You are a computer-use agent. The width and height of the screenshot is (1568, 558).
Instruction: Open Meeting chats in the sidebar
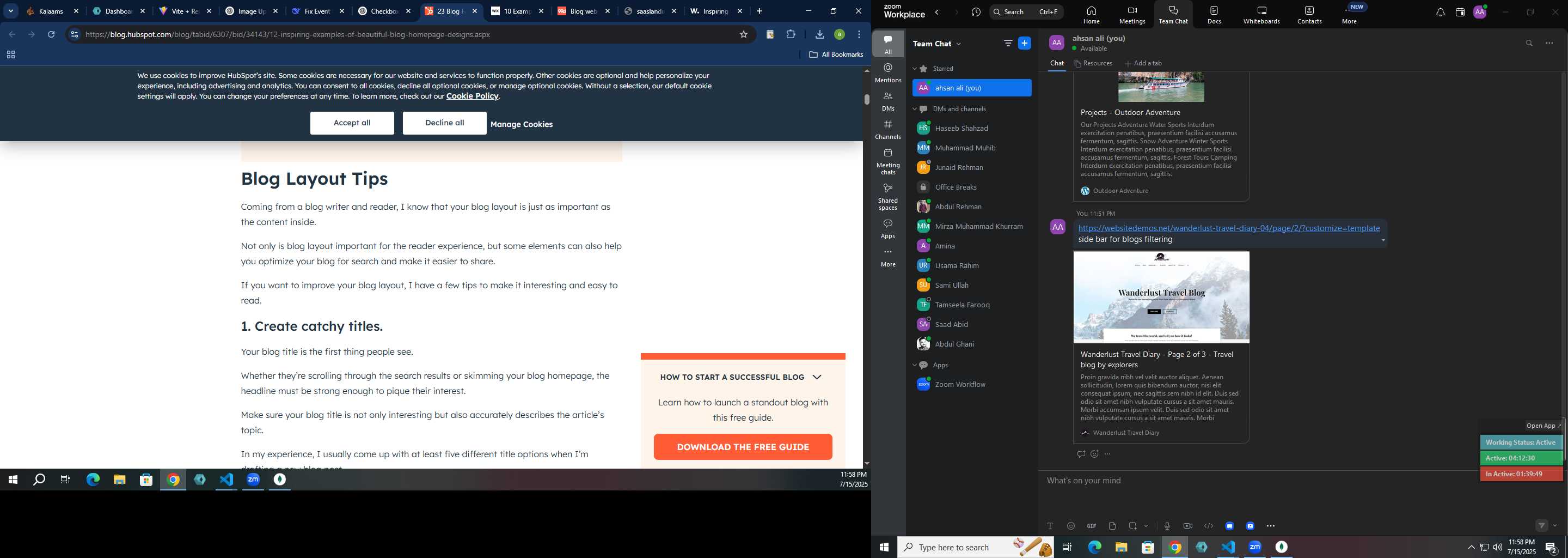[888, 161]
